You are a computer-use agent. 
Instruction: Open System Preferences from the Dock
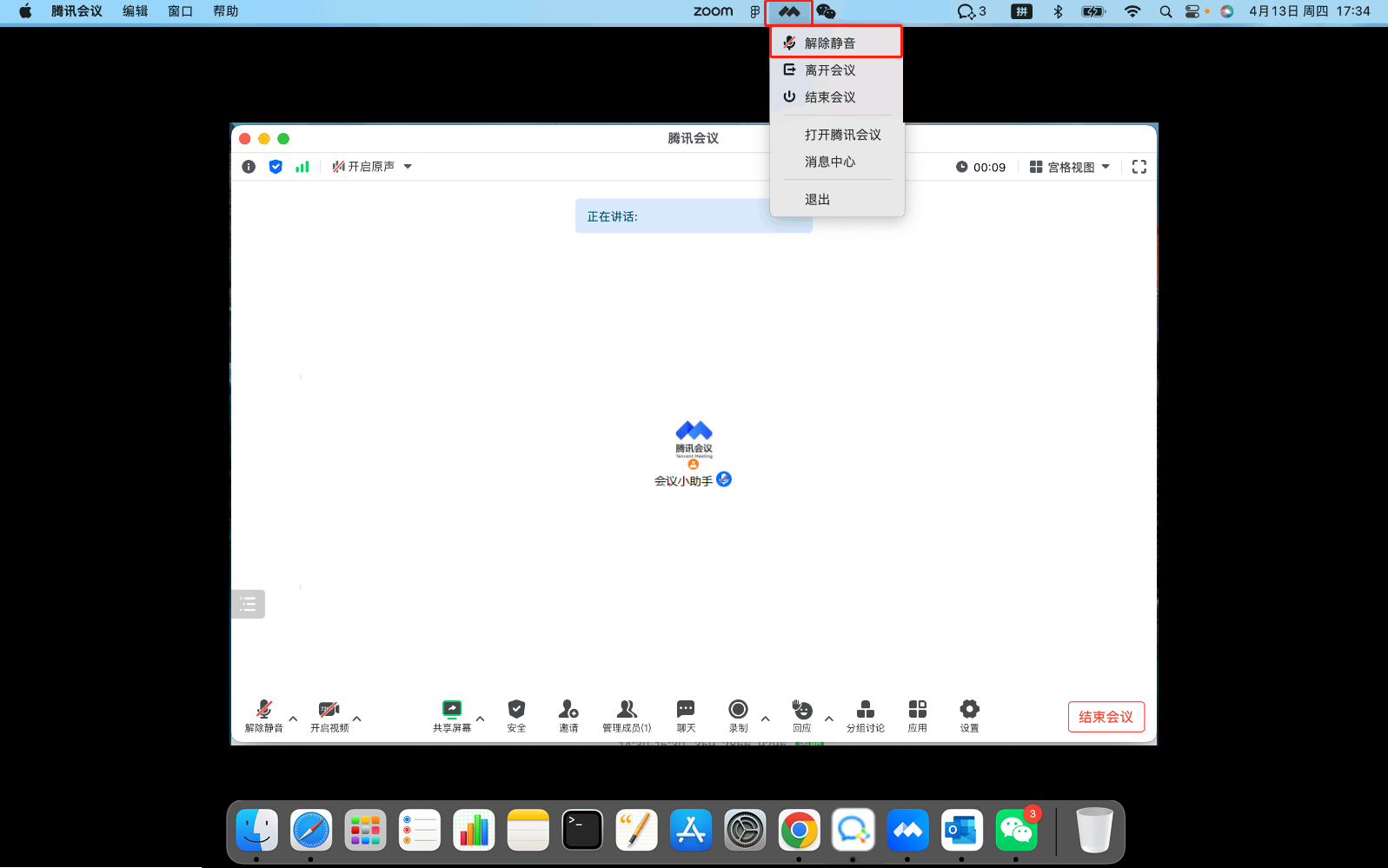tap(745, 831)
